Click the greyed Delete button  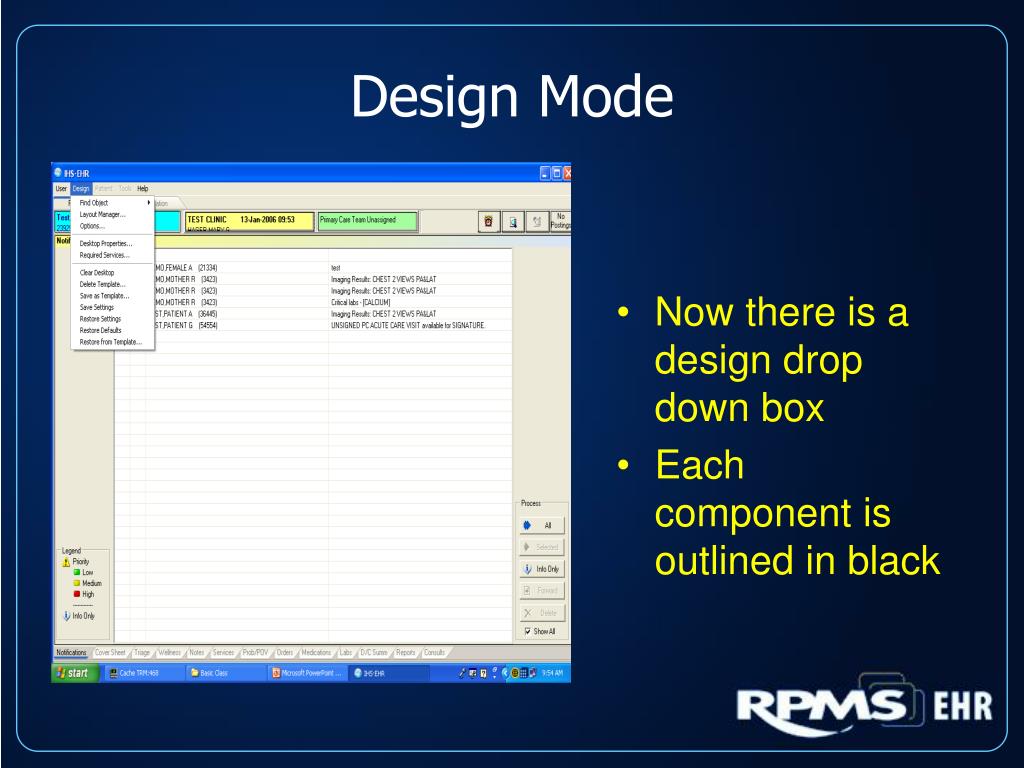[542, 613]
